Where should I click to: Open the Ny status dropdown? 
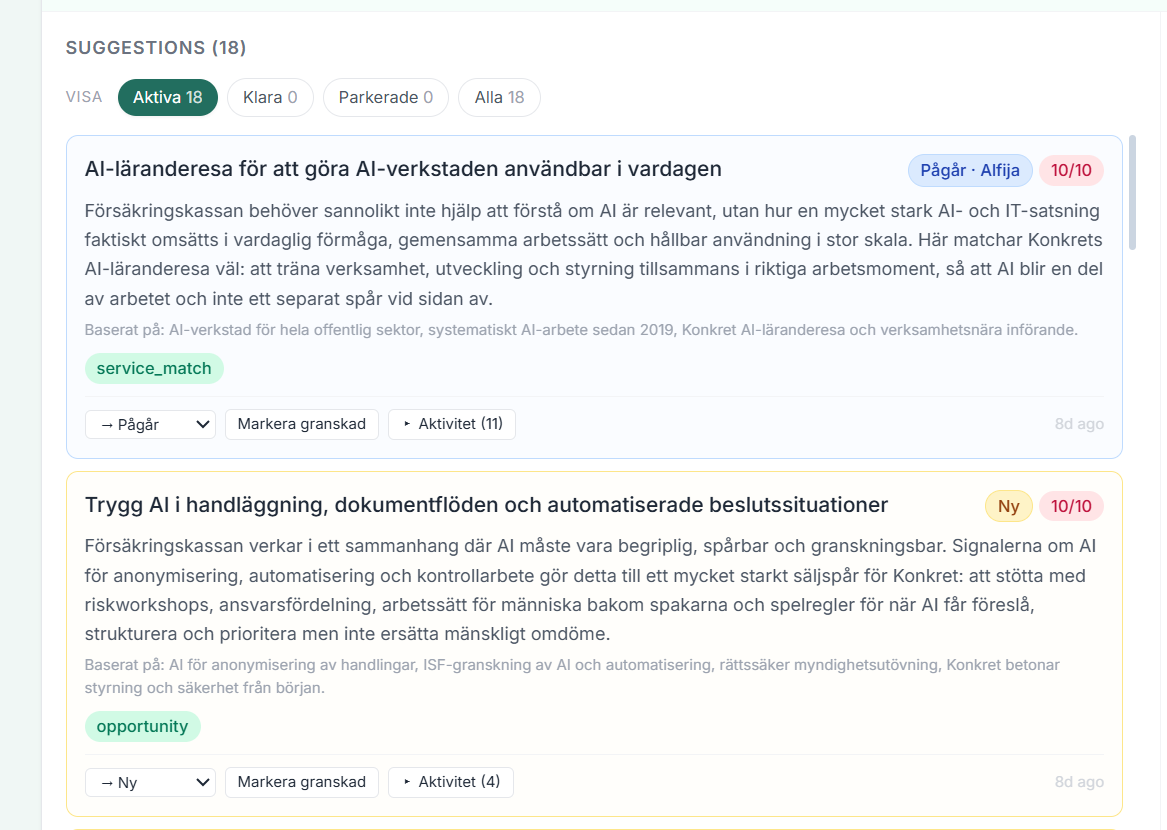tap(150, 782)
